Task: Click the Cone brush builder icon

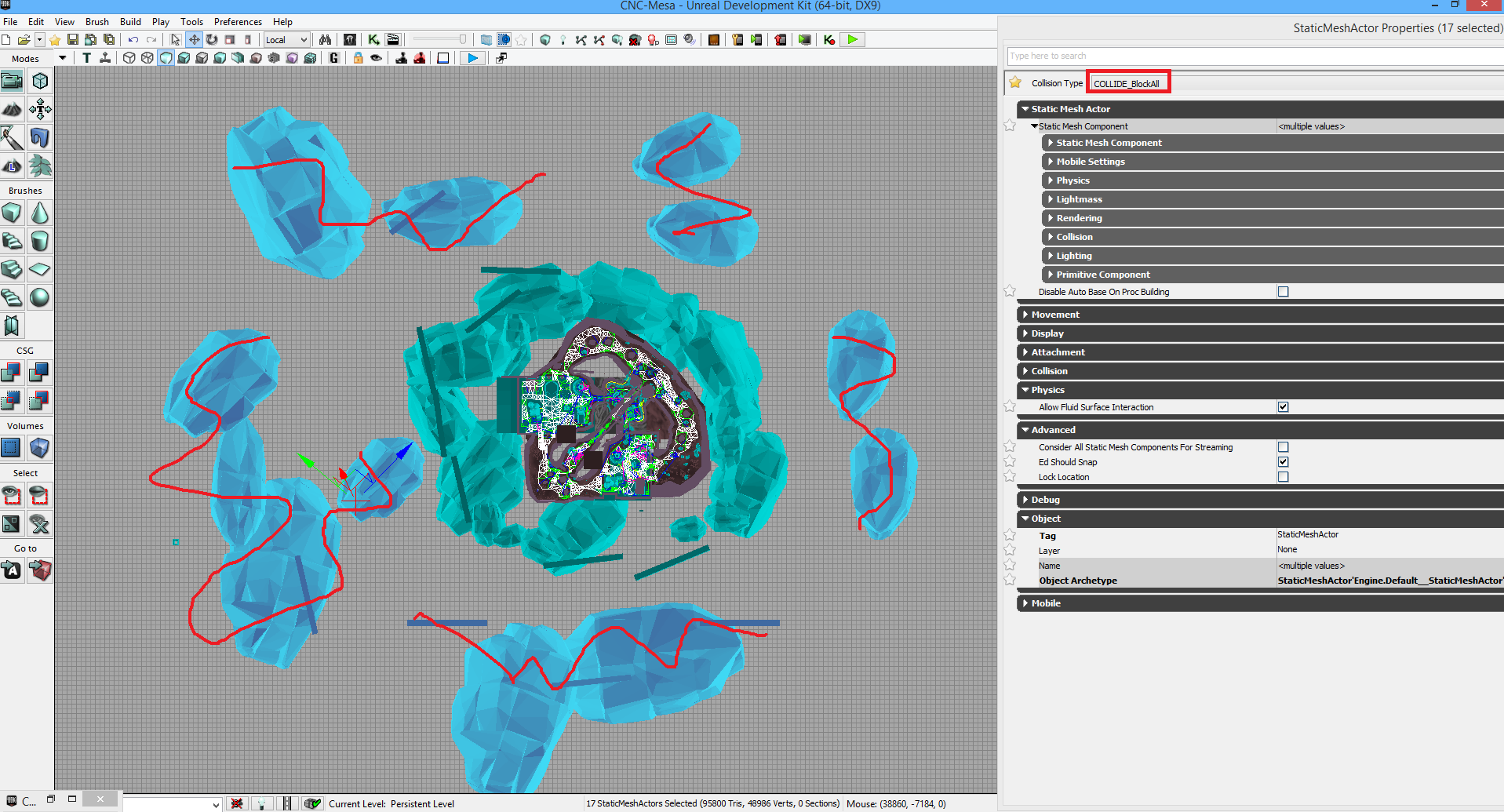Action: [40, 213]
